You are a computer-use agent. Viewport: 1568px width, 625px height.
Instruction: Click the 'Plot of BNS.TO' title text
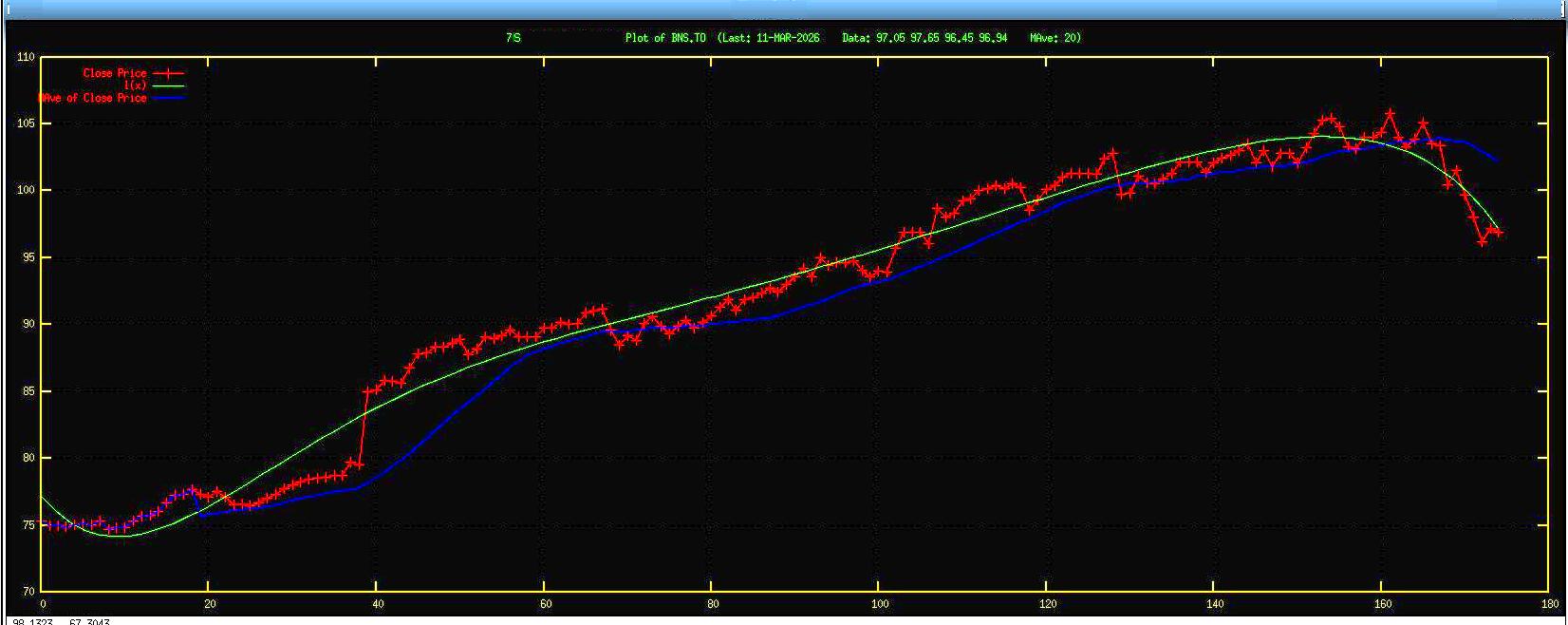(664, 38)
